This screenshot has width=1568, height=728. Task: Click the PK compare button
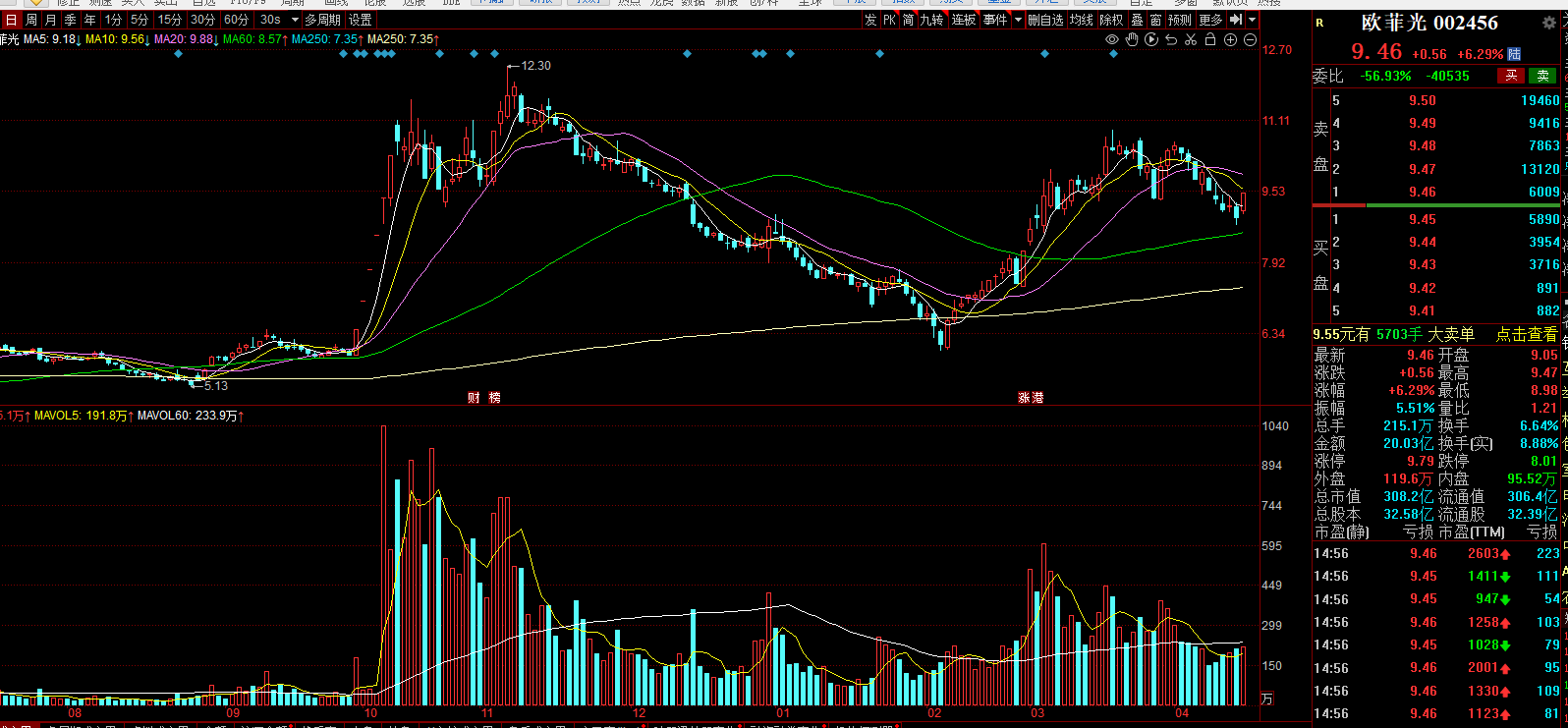[x=889, y=20]
